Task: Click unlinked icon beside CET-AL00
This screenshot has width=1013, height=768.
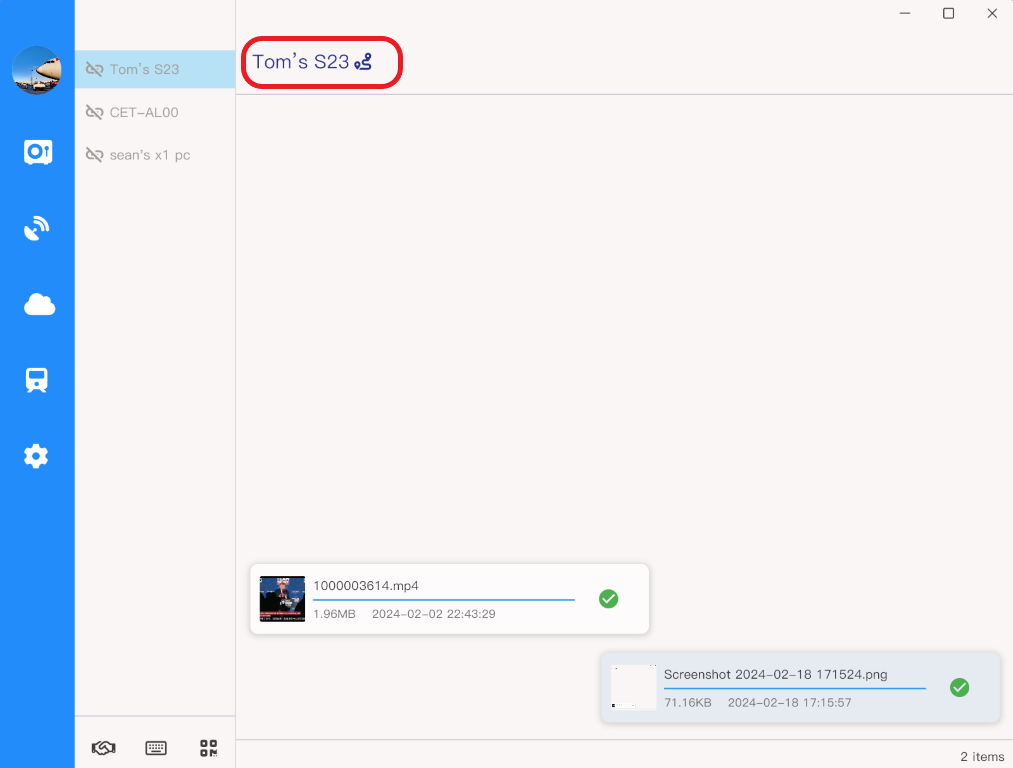Action: point(94,112)
